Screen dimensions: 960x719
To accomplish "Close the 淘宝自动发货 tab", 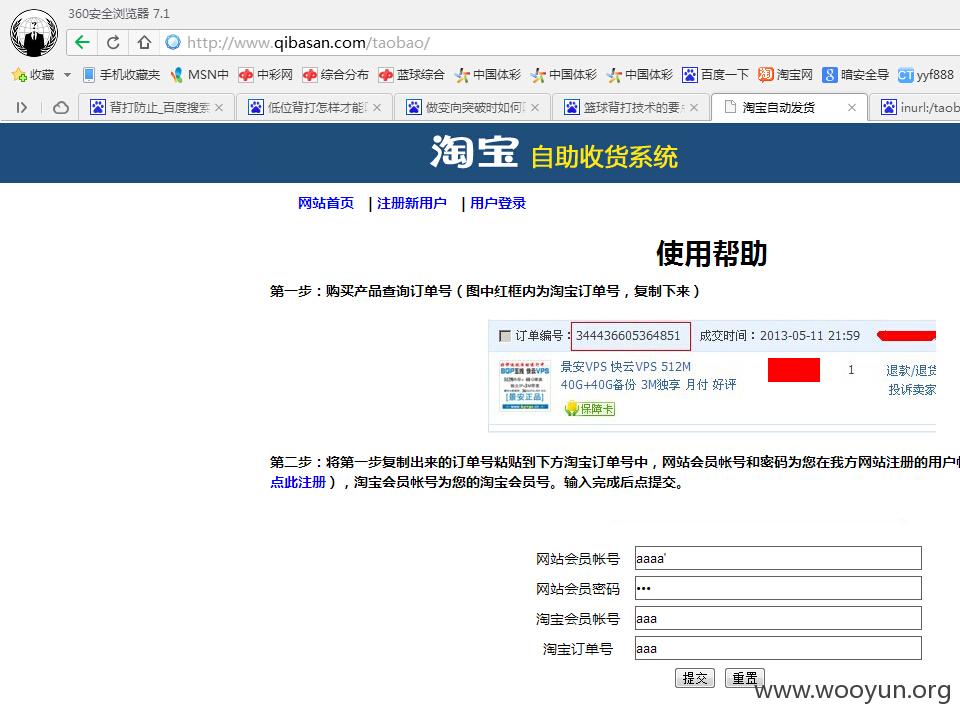I will point(852,108).
